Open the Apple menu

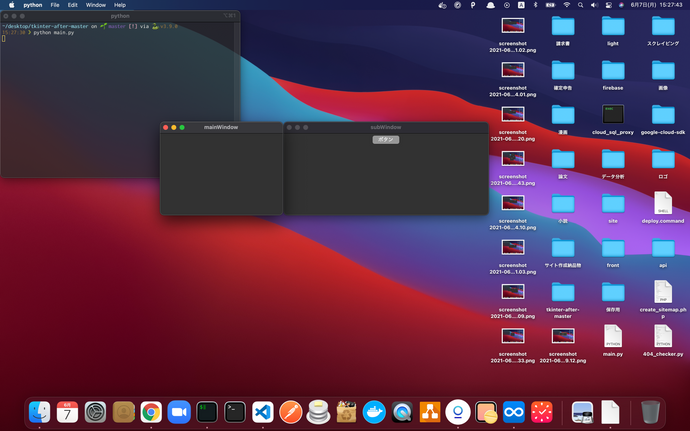pyautogui.click(x=12, y=5)
